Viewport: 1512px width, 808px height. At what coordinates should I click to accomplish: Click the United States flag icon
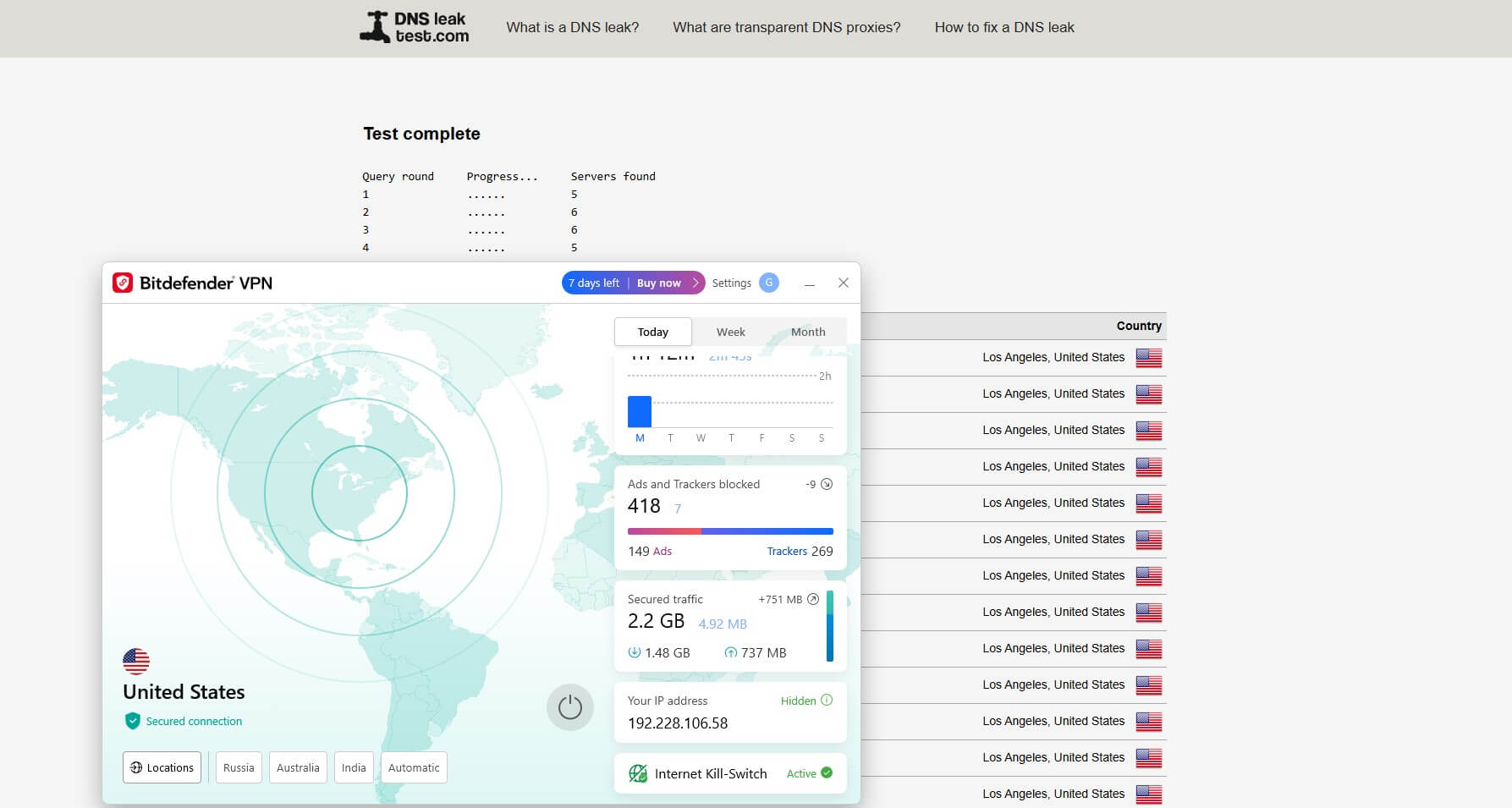pyautogui.click(x=135, y=661)
